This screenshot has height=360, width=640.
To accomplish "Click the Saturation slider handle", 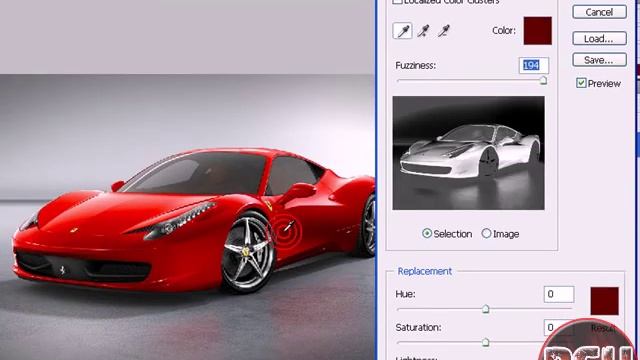I will click(485, 342).
